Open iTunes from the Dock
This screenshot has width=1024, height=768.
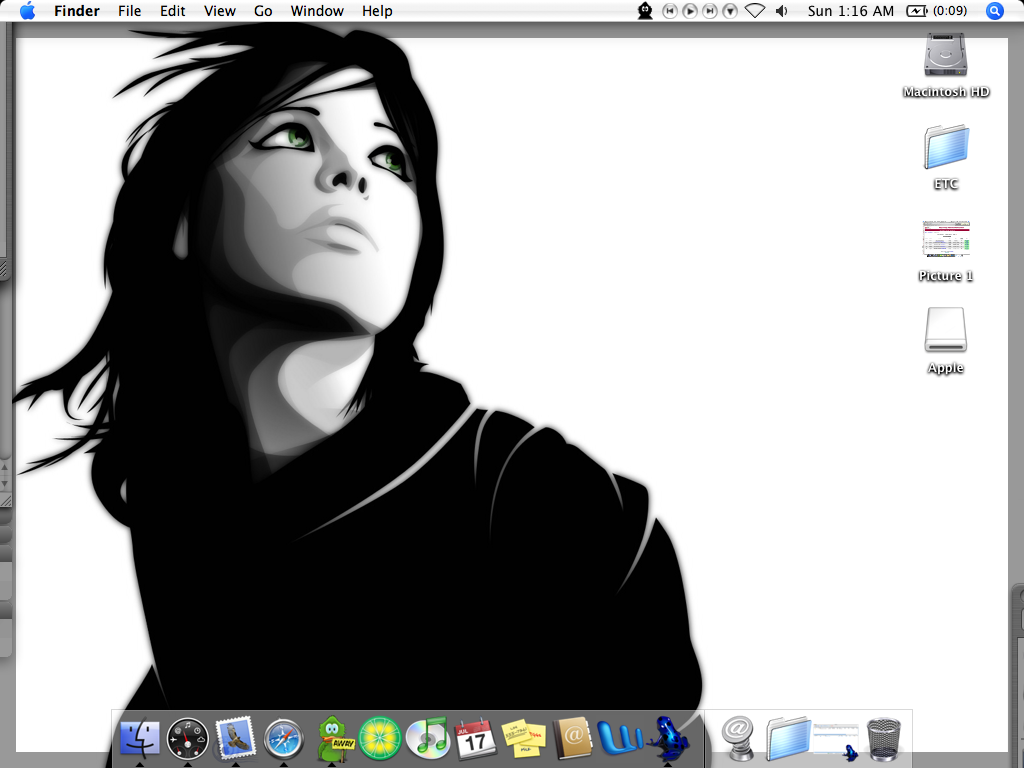427,738
